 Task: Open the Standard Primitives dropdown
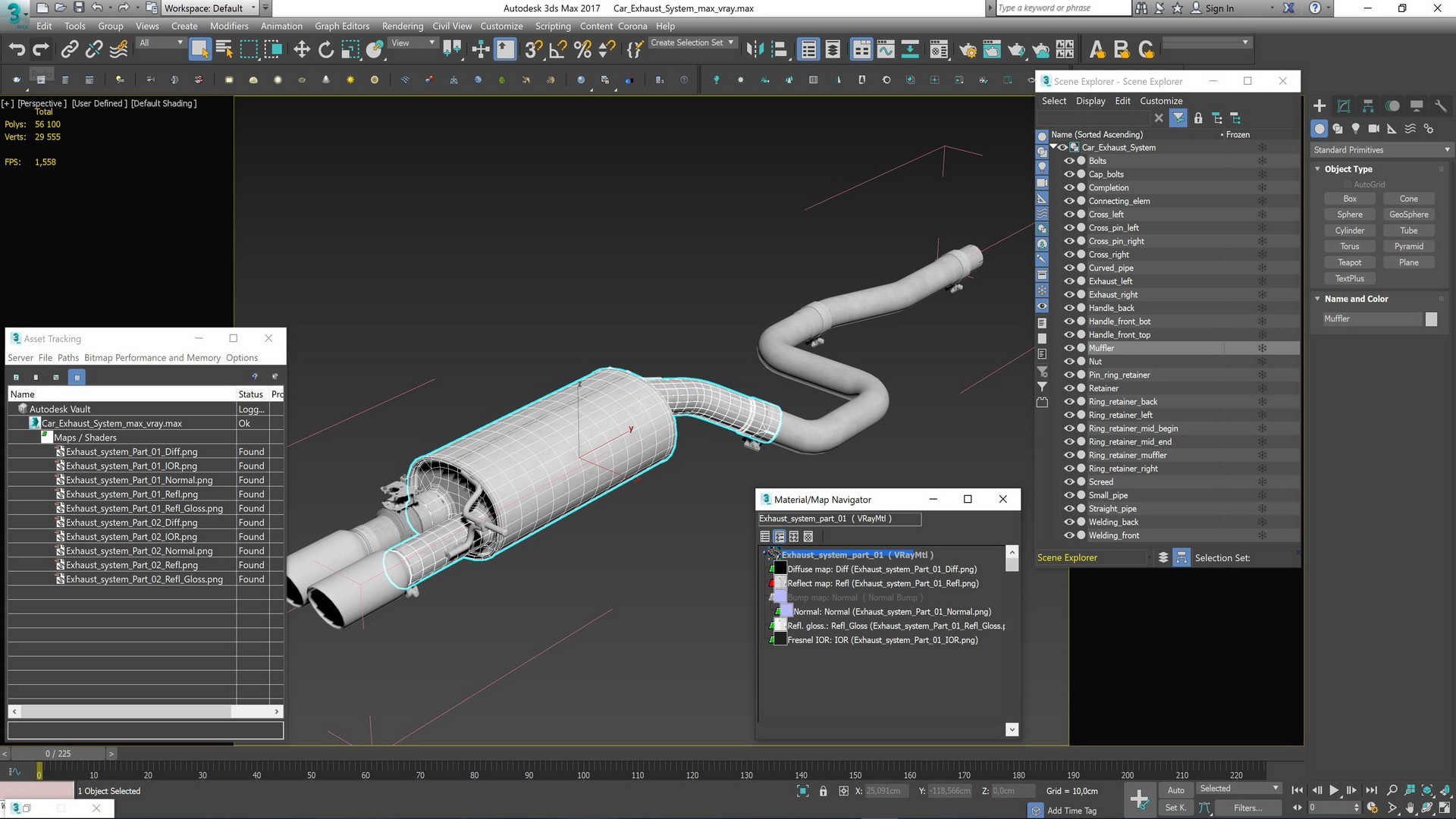(1382, 149)
